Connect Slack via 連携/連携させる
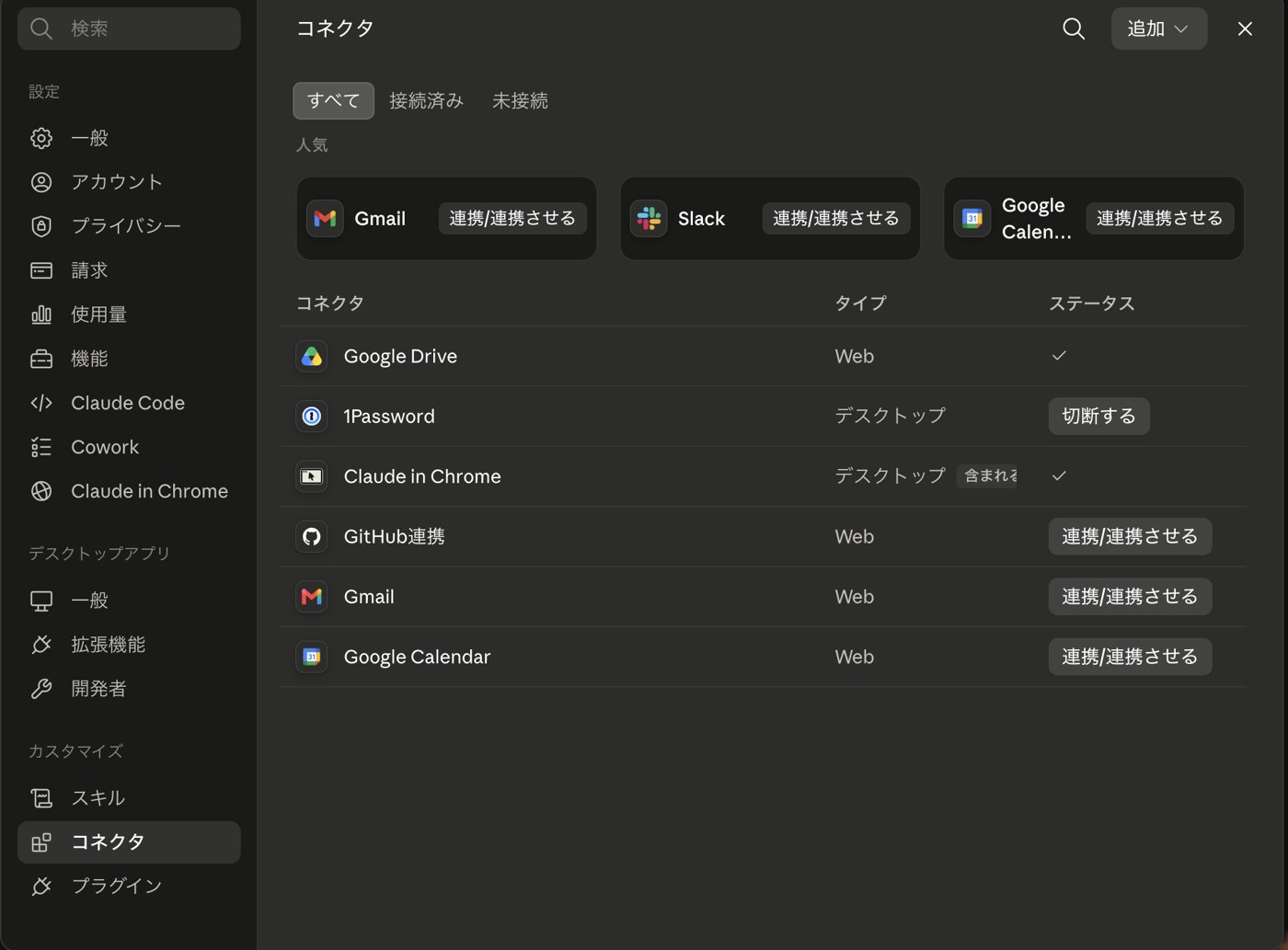 [836, 218]
